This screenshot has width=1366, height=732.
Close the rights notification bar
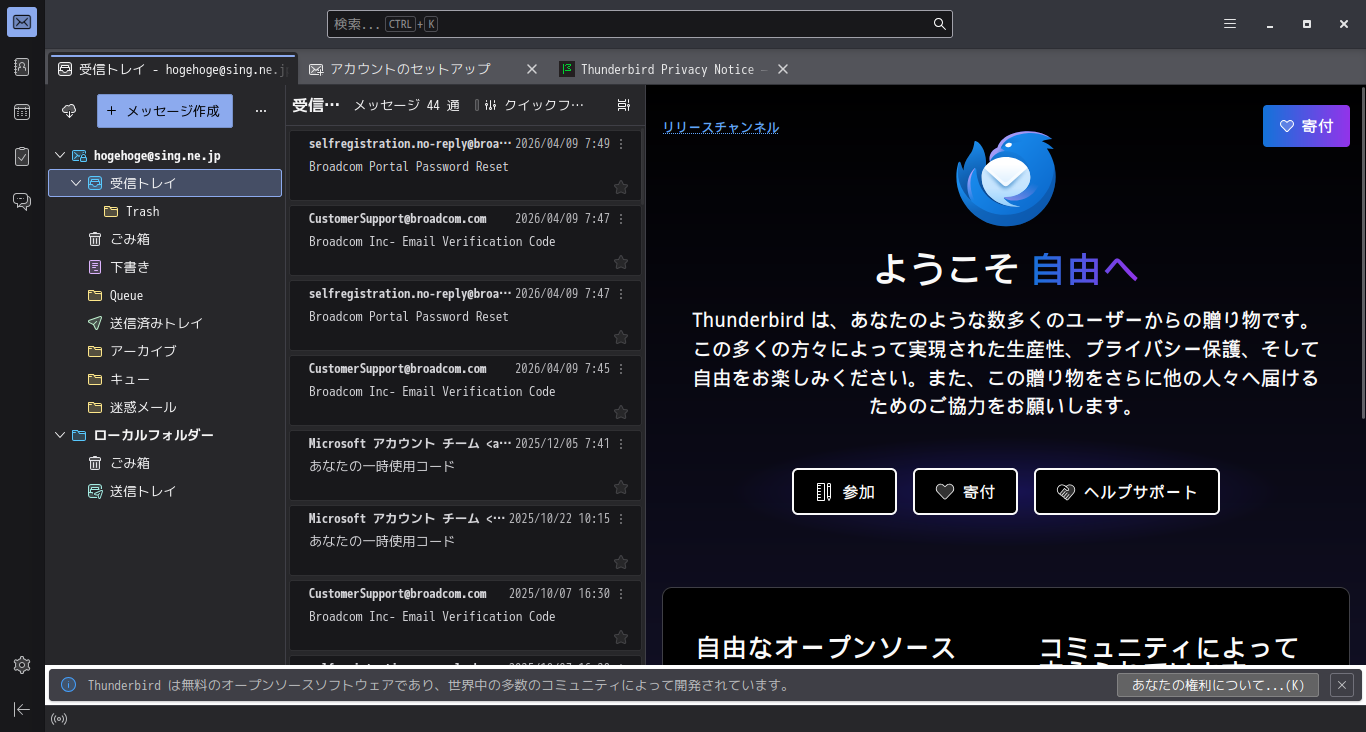click(x=1343, y=685)
